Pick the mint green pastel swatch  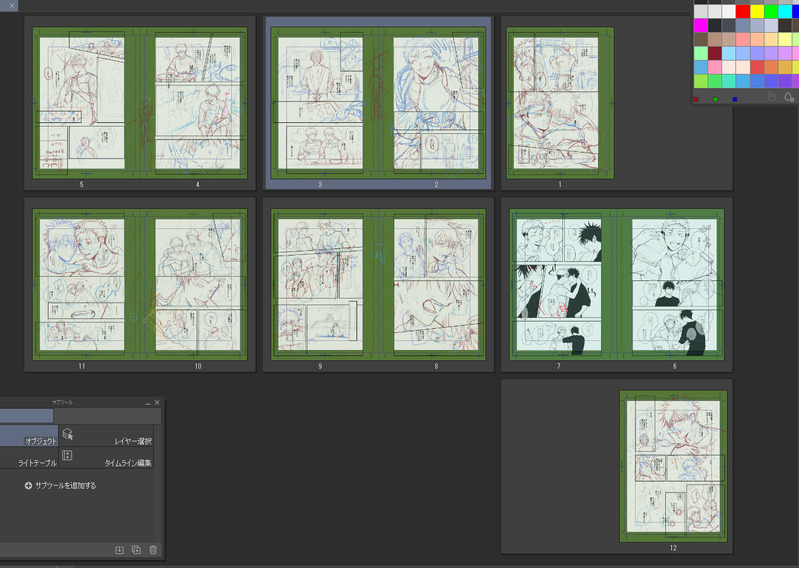tap(701, 53)
